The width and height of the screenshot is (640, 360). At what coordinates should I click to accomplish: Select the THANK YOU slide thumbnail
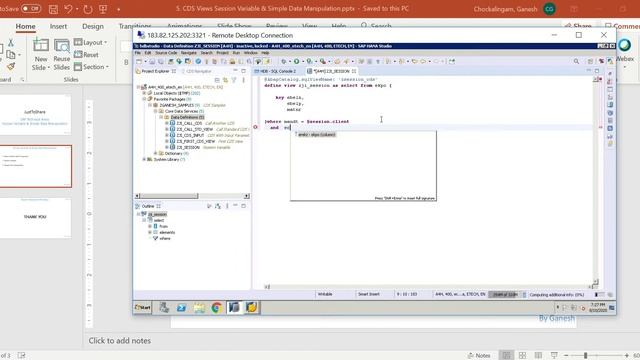tap(35, 218)
